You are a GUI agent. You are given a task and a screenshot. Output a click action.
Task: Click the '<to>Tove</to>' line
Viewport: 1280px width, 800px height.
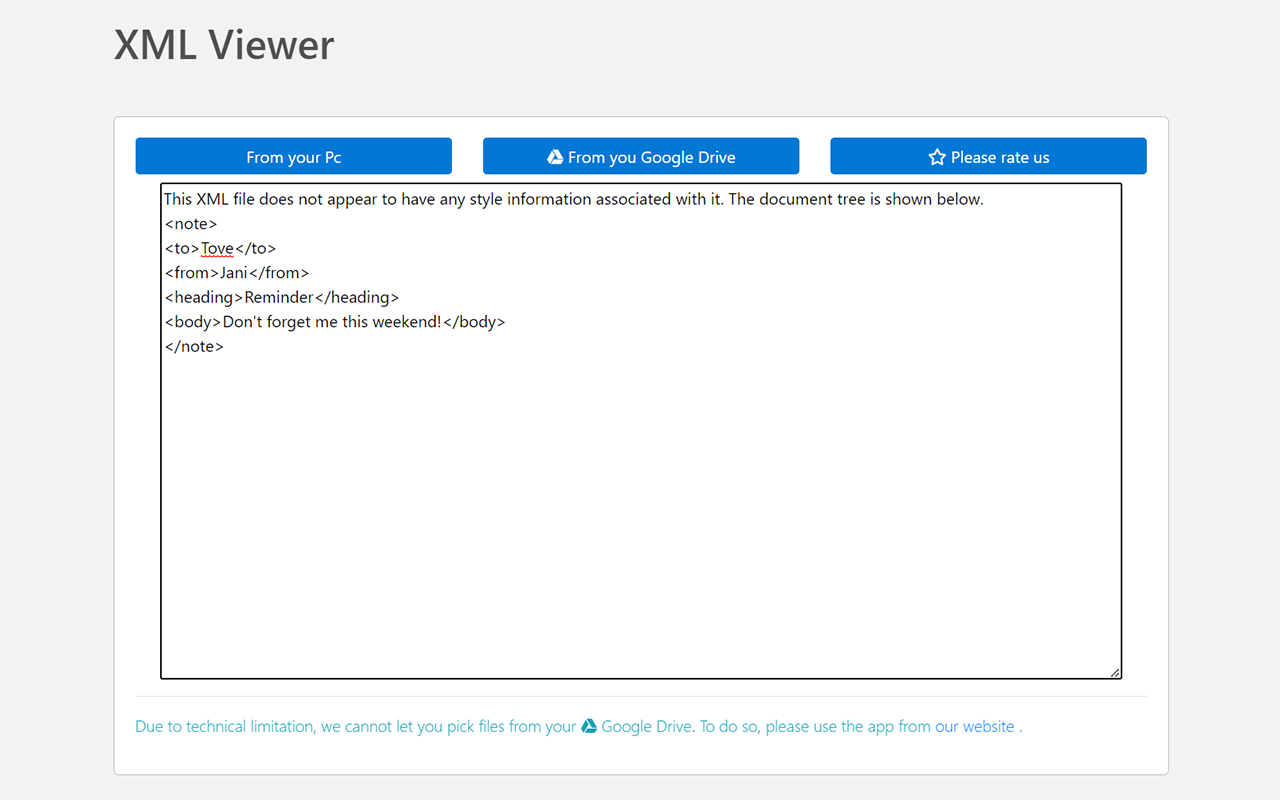point(220,248)
